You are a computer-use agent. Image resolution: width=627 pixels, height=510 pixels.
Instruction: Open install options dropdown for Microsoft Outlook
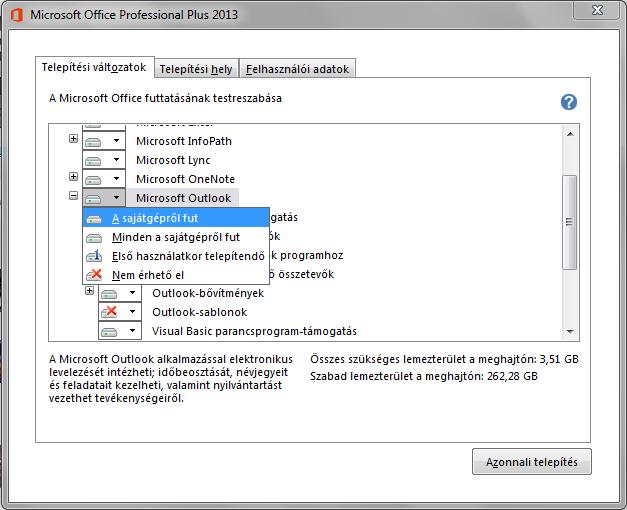[104, 198]
